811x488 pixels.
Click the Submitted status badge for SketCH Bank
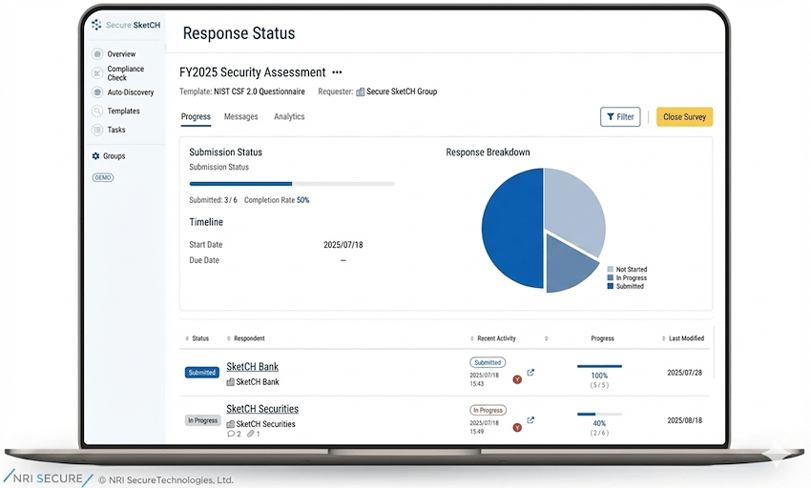[x=202, y=373]
